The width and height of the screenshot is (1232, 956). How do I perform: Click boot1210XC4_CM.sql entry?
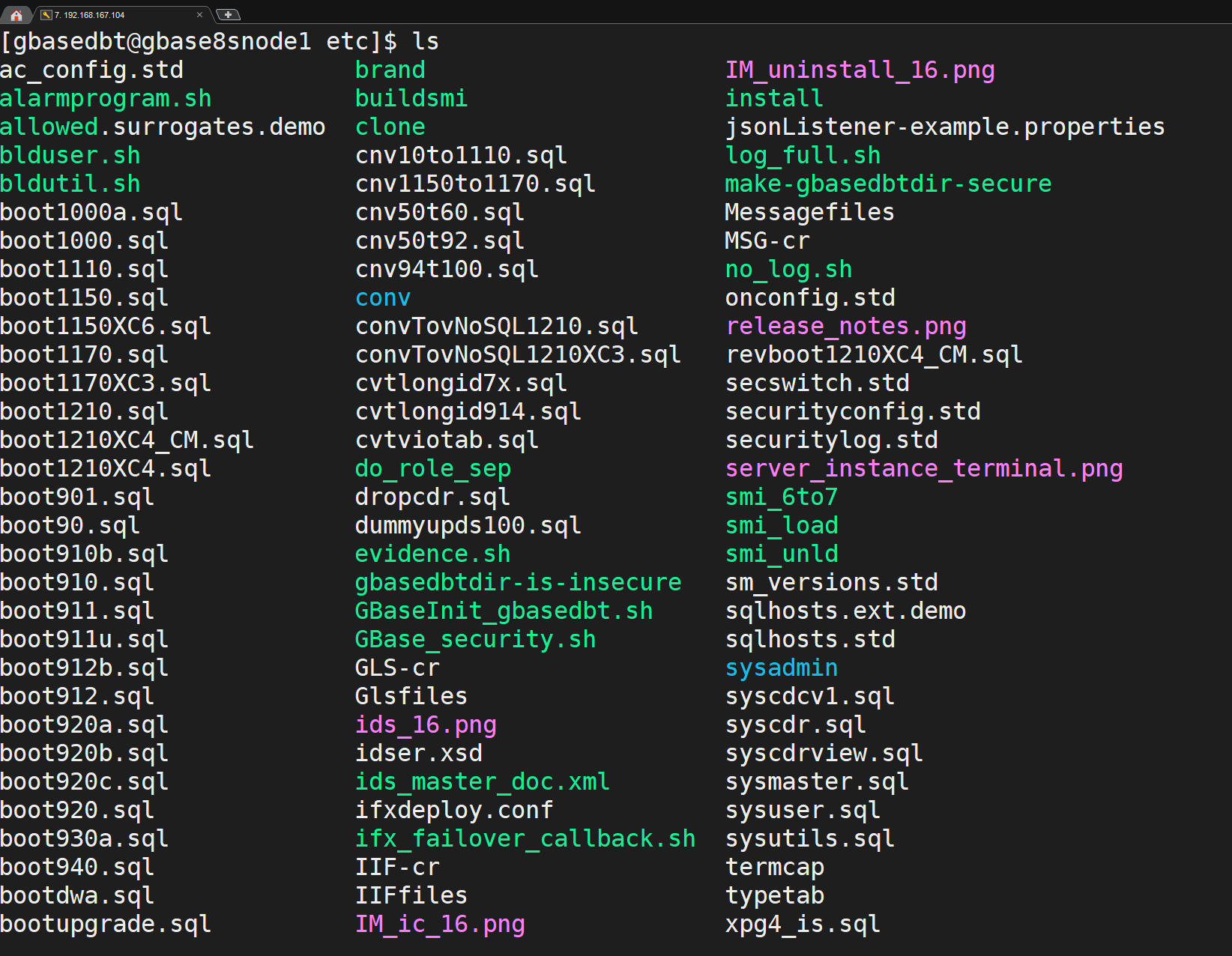click(127, 441)
